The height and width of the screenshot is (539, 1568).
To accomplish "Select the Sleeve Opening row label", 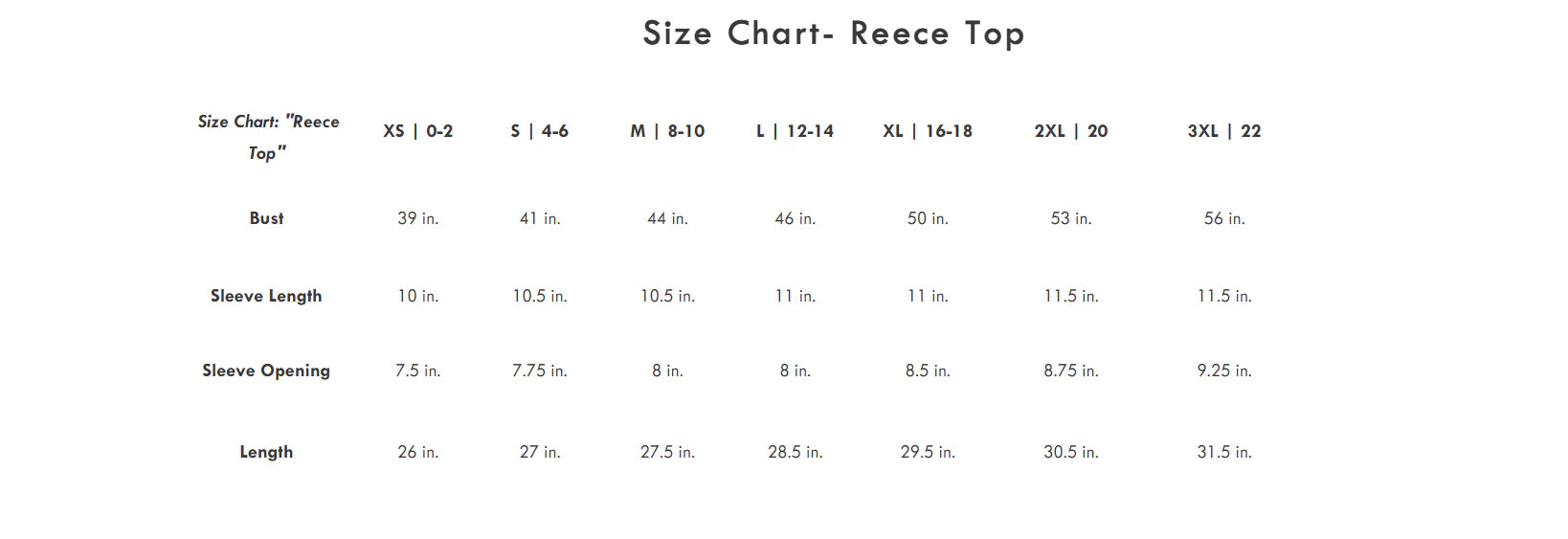I will (266, 371).
